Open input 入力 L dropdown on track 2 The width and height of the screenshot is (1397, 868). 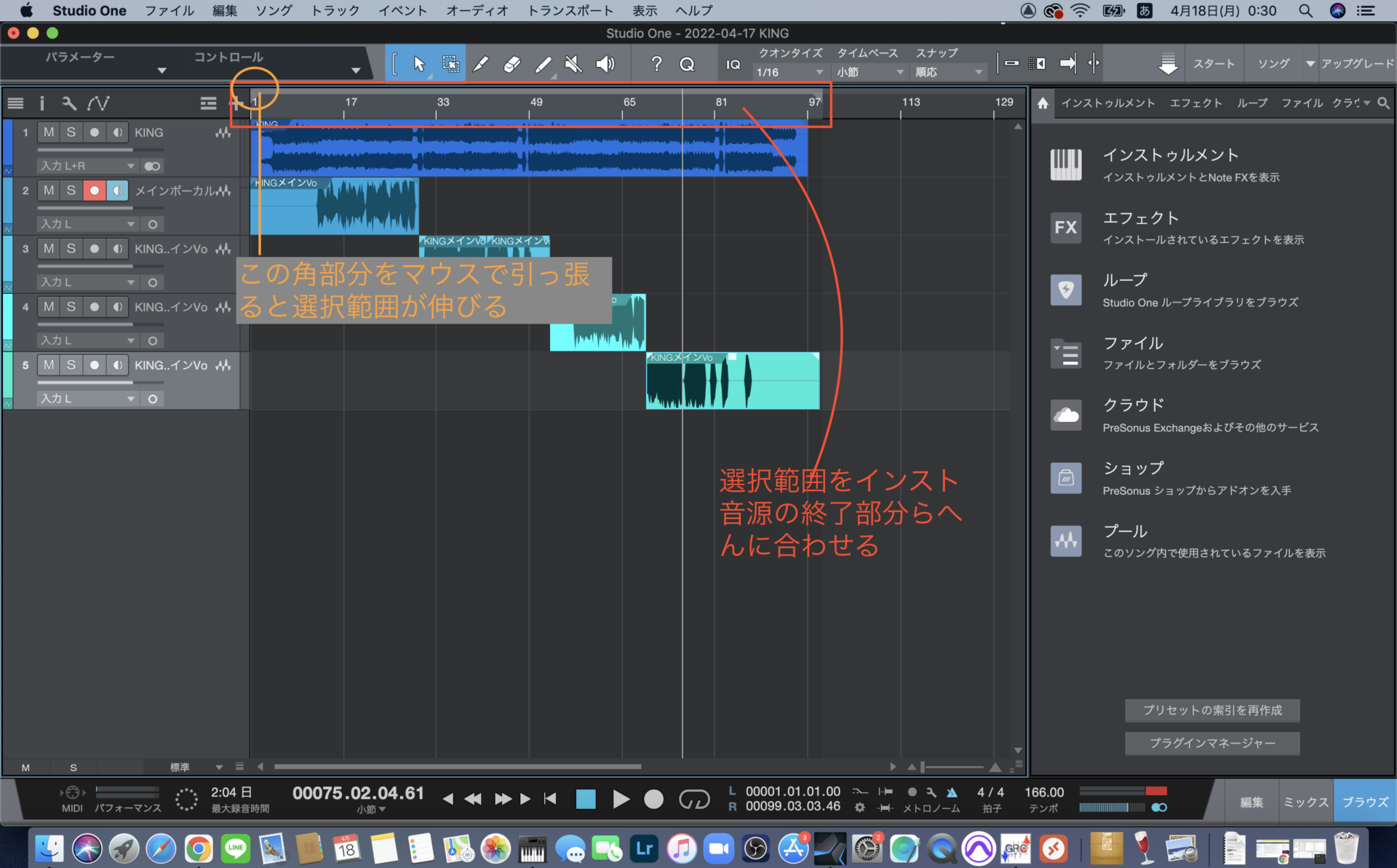87,224
